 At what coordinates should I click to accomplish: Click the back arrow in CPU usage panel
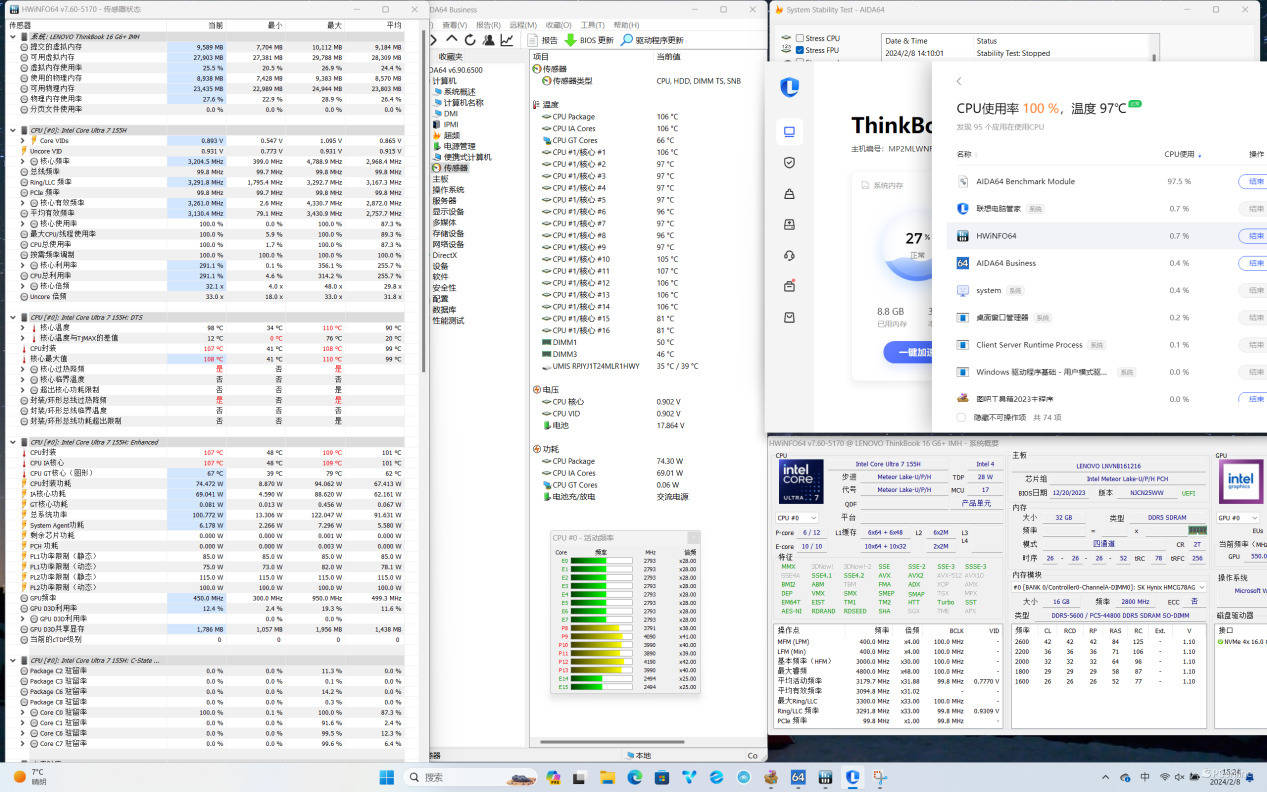(x=958, y=81)
